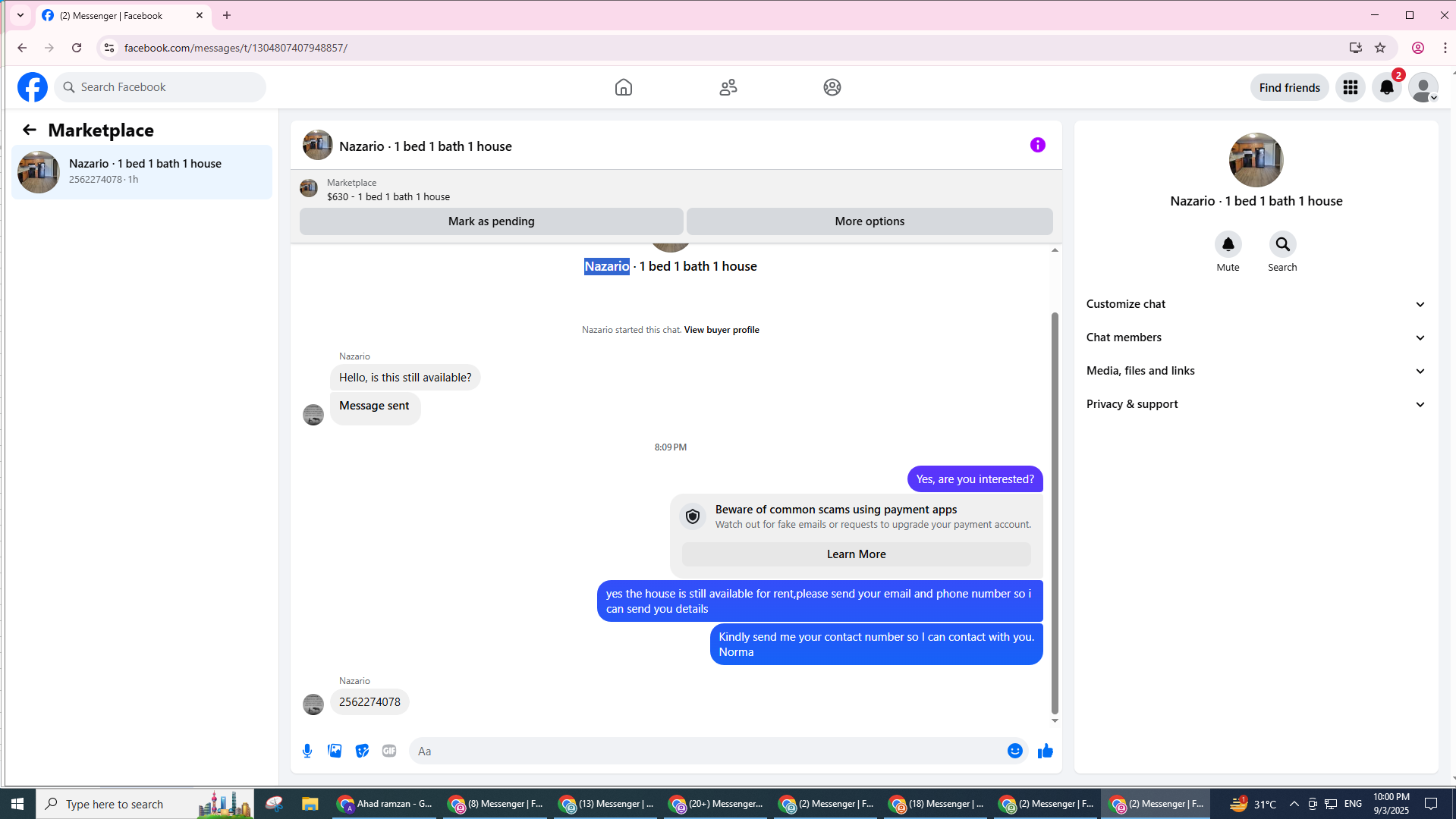
Task: Open the notifications bell with 2 badge
Action: click(1387, 87)
